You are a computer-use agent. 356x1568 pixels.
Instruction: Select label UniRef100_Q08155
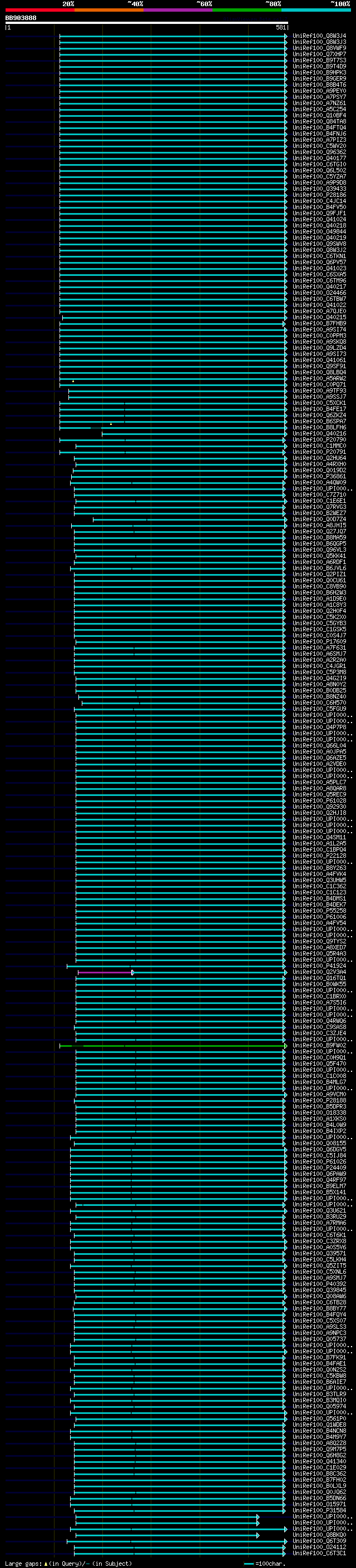pyautogui.click(x=319, y=1143)
